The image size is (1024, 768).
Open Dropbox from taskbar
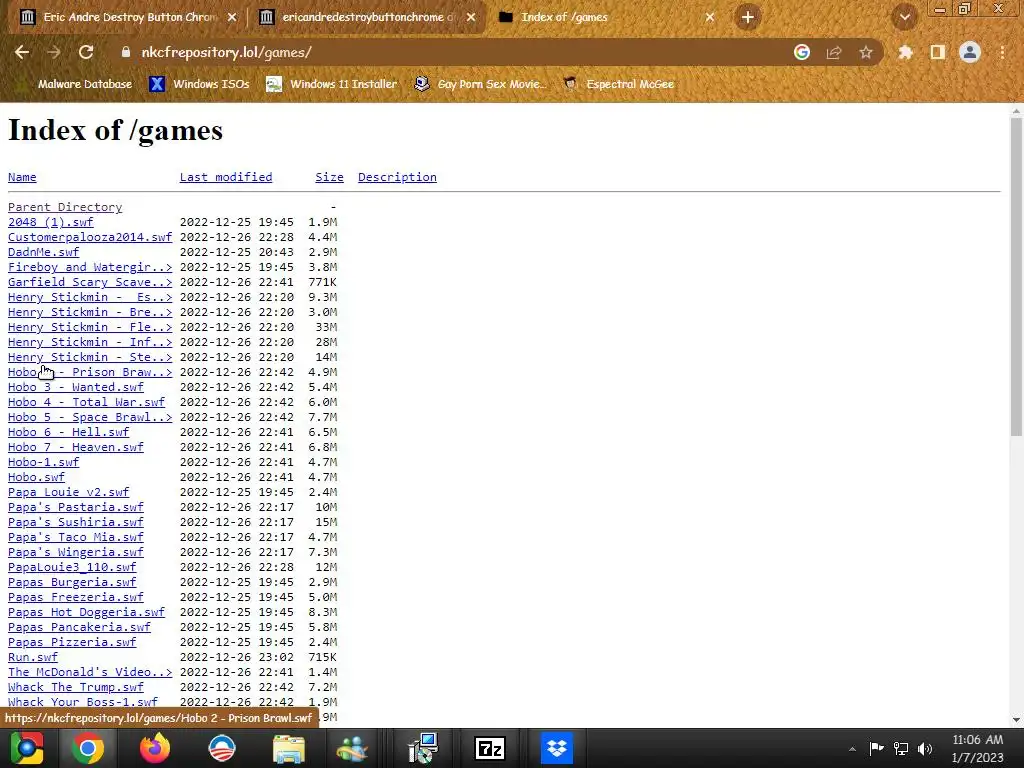coord(556,748)
